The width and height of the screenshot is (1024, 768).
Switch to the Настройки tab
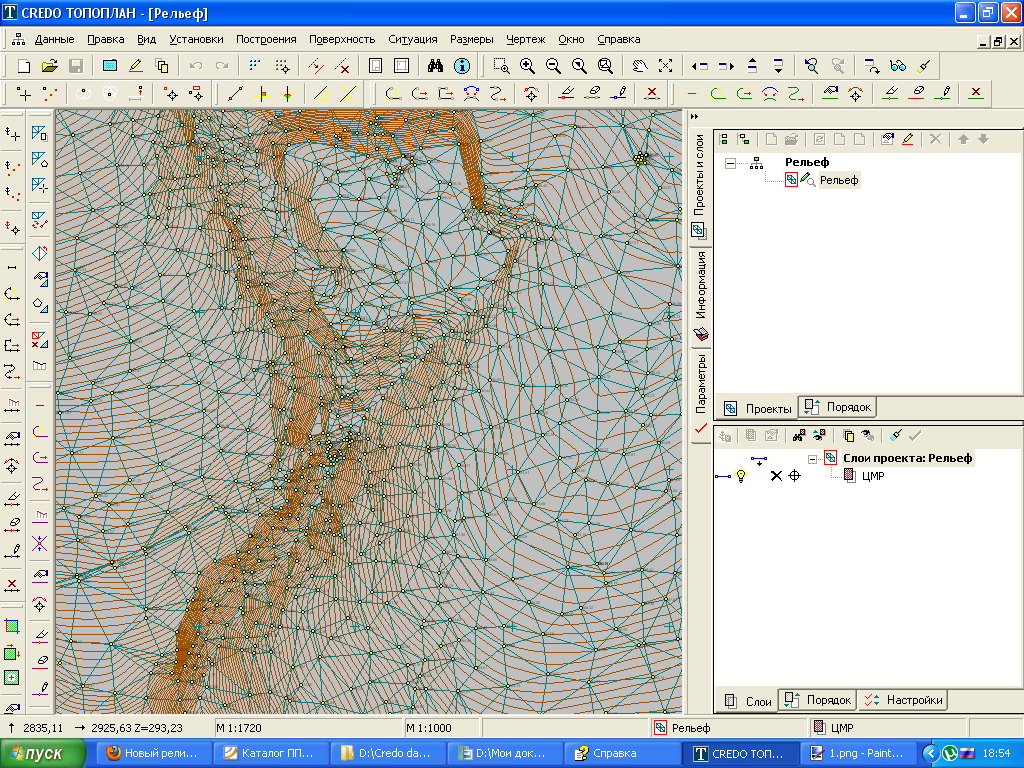click(x=903, y=700)
